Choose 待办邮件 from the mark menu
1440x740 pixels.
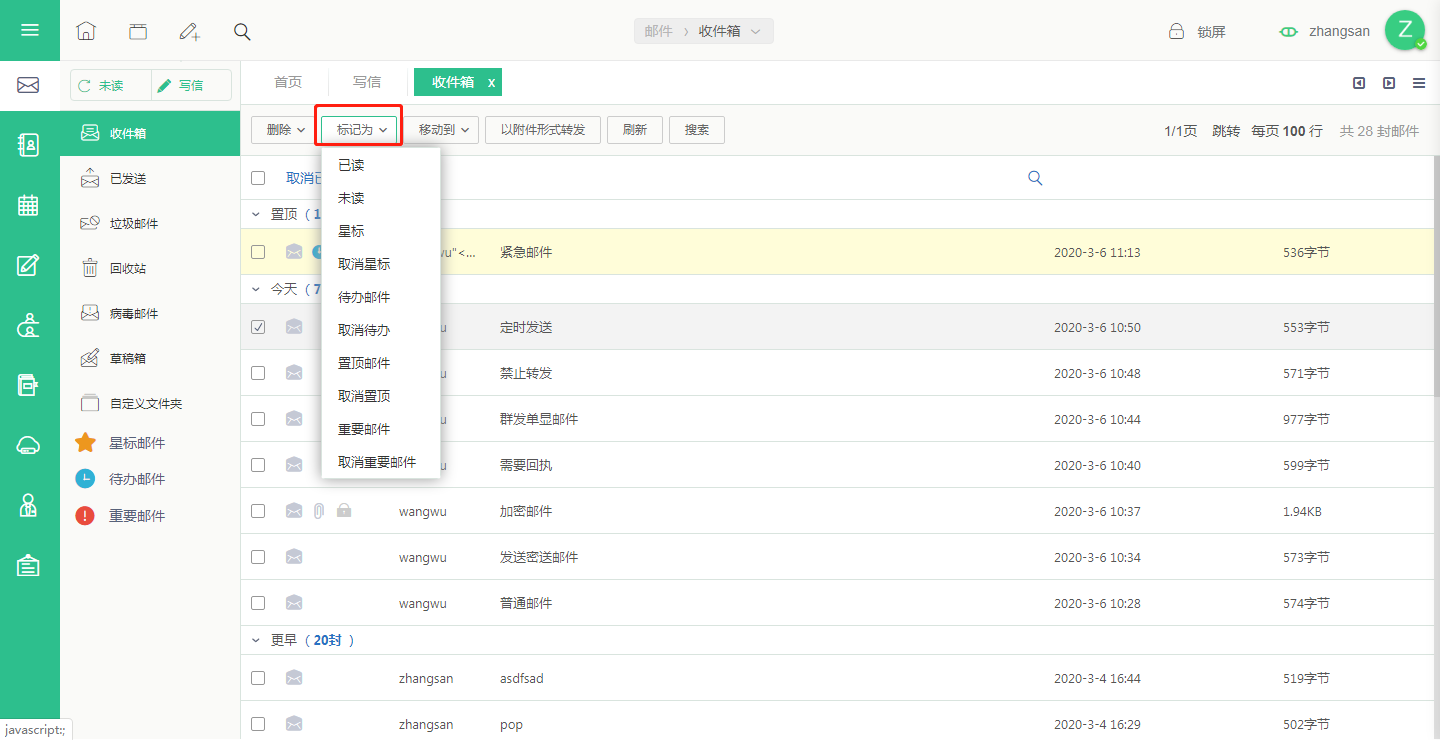(x=381, y=297)
